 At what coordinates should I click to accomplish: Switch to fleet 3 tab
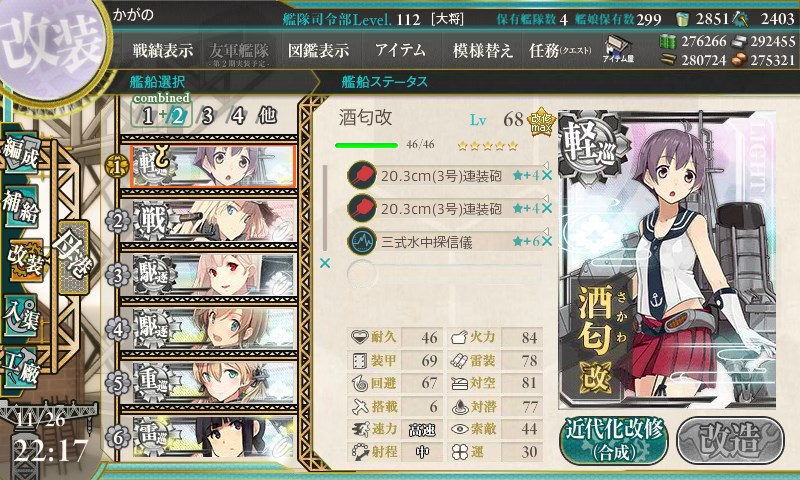207,116
